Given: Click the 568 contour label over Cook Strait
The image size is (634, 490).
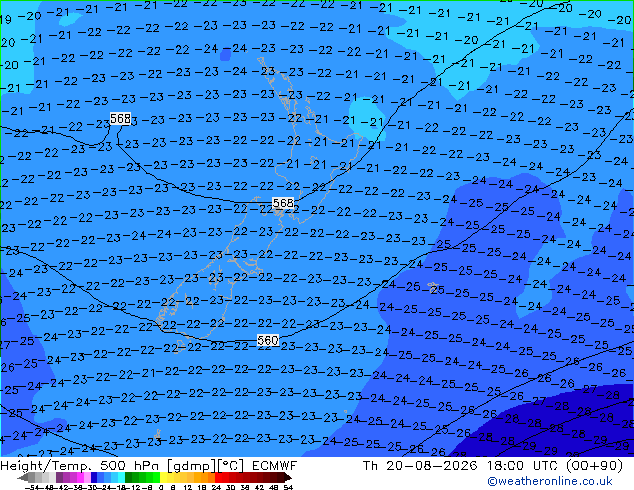Looking at the screenshot, I should 283,203.
